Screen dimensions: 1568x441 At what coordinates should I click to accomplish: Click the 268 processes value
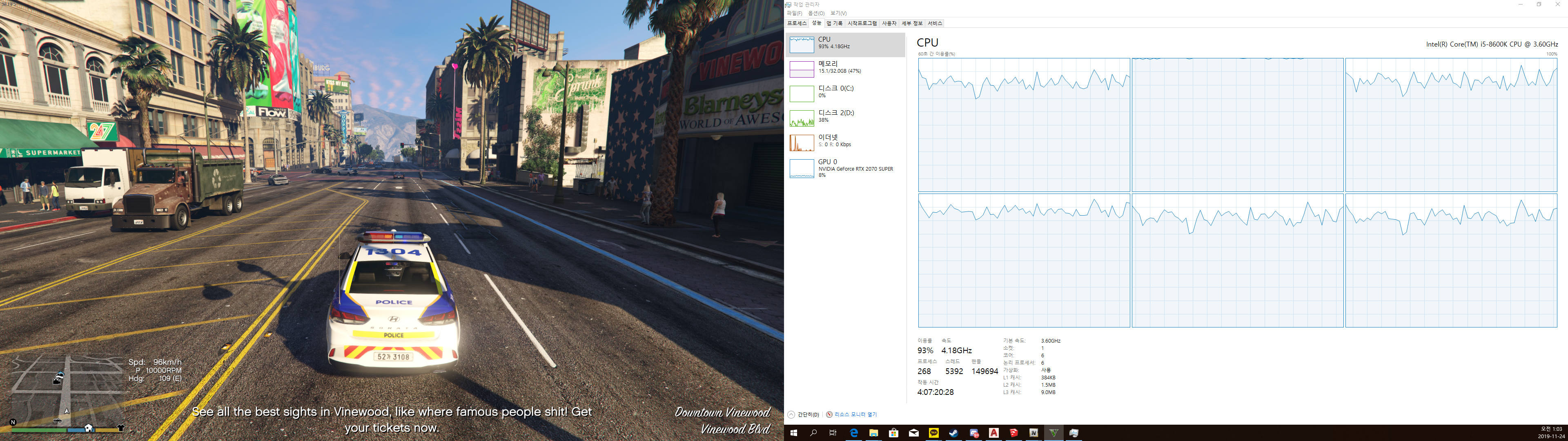924,372
